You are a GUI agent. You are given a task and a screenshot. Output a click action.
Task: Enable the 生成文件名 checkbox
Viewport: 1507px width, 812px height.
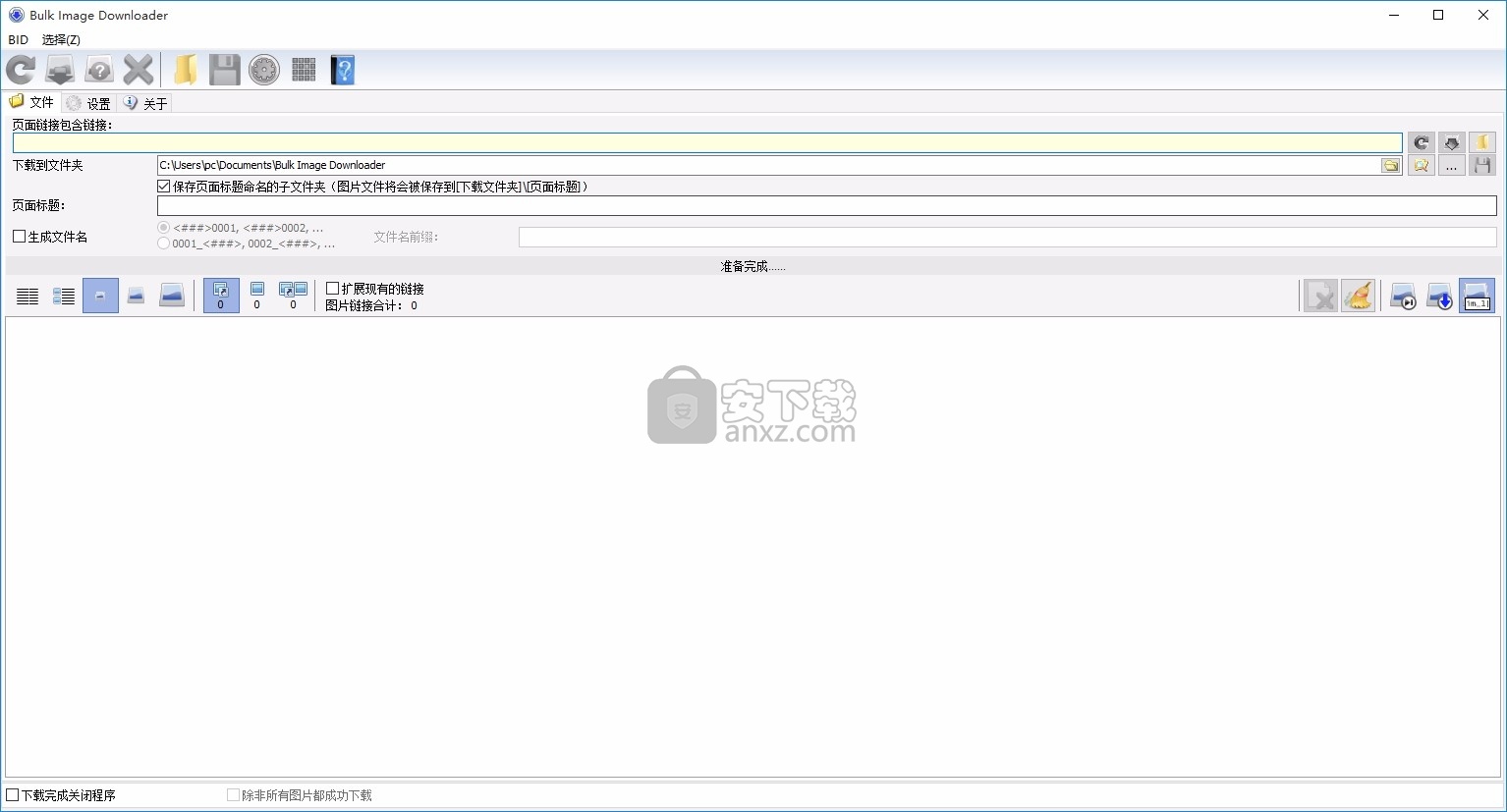[19, 237]
